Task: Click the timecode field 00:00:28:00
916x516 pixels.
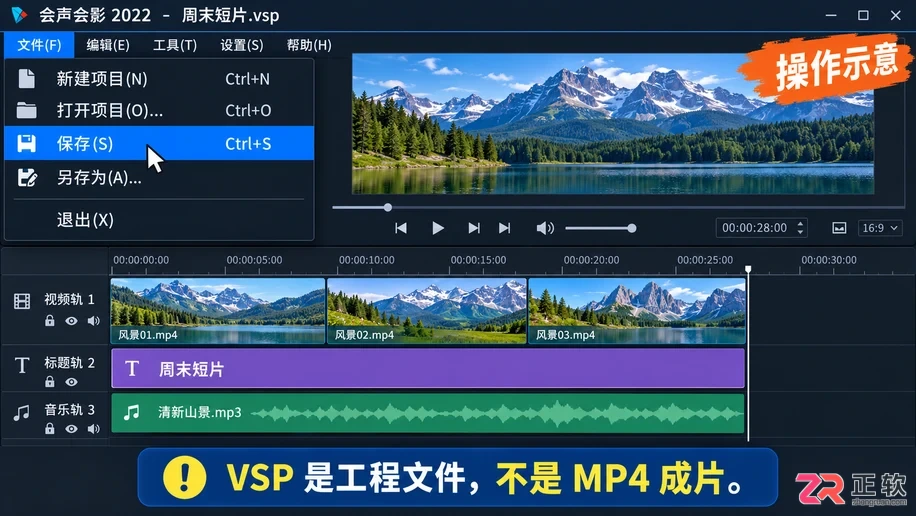Action: tap(755, 228)
